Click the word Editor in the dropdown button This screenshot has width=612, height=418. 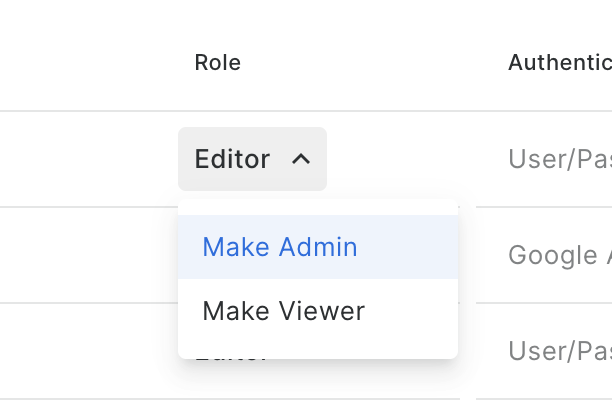[x=232, y=159]
